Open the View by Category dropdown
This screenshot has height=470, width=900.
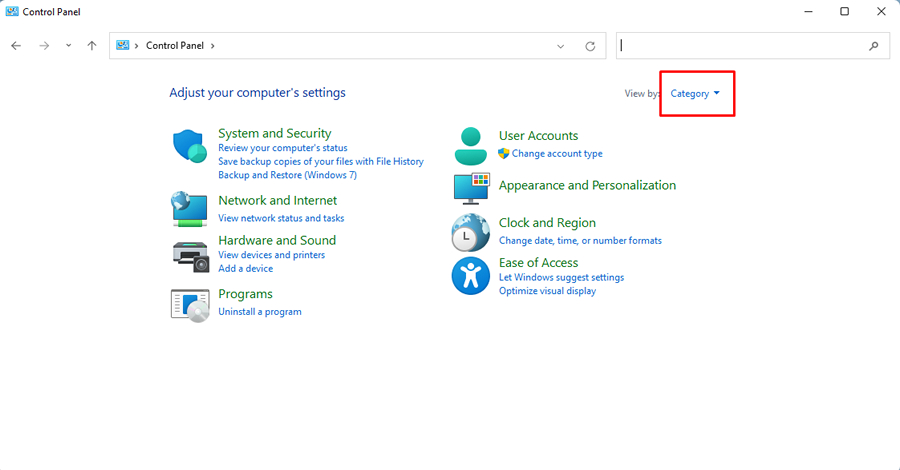tap(695, 93)
